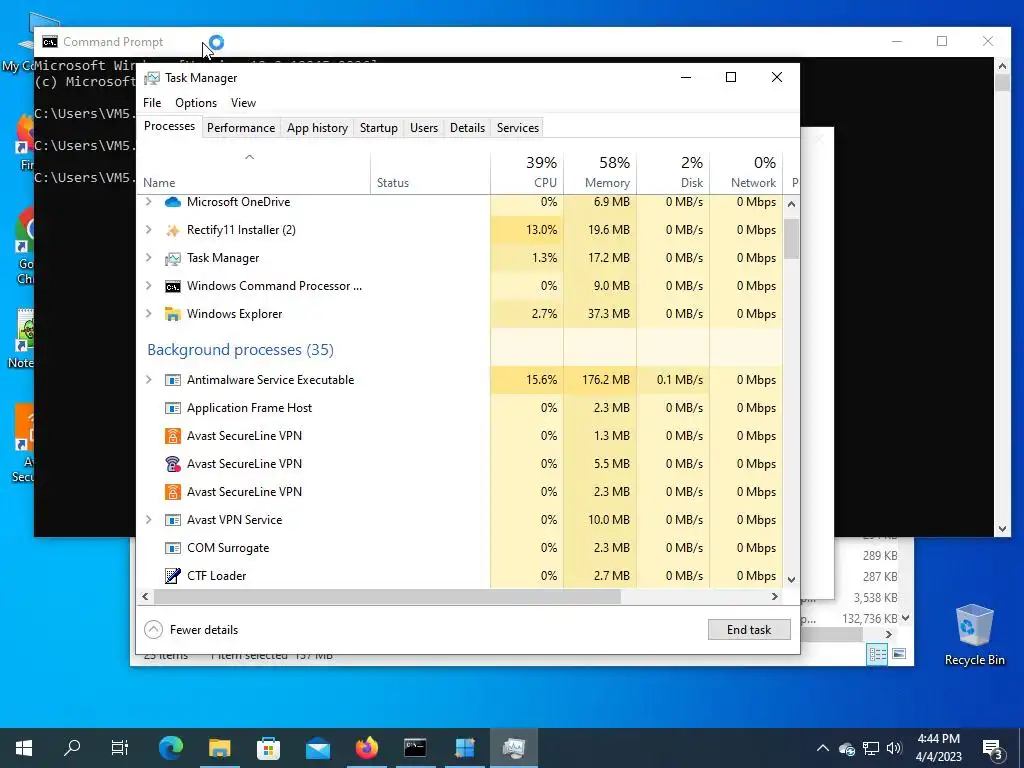Open volume control in system tray
The image size is (1024, 768).
895,748
